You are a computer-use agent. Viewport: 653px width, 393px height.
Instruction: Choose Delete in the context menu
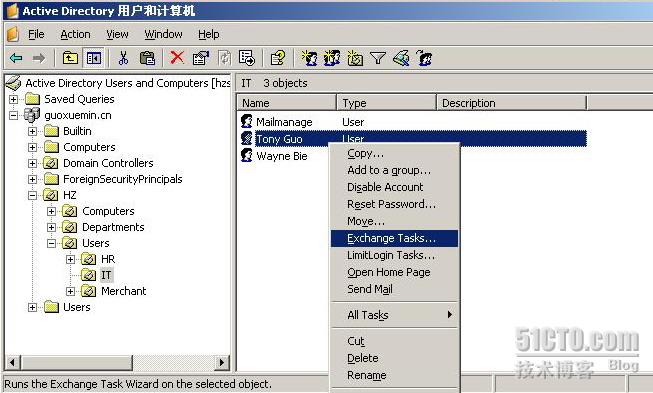(394, 358)
